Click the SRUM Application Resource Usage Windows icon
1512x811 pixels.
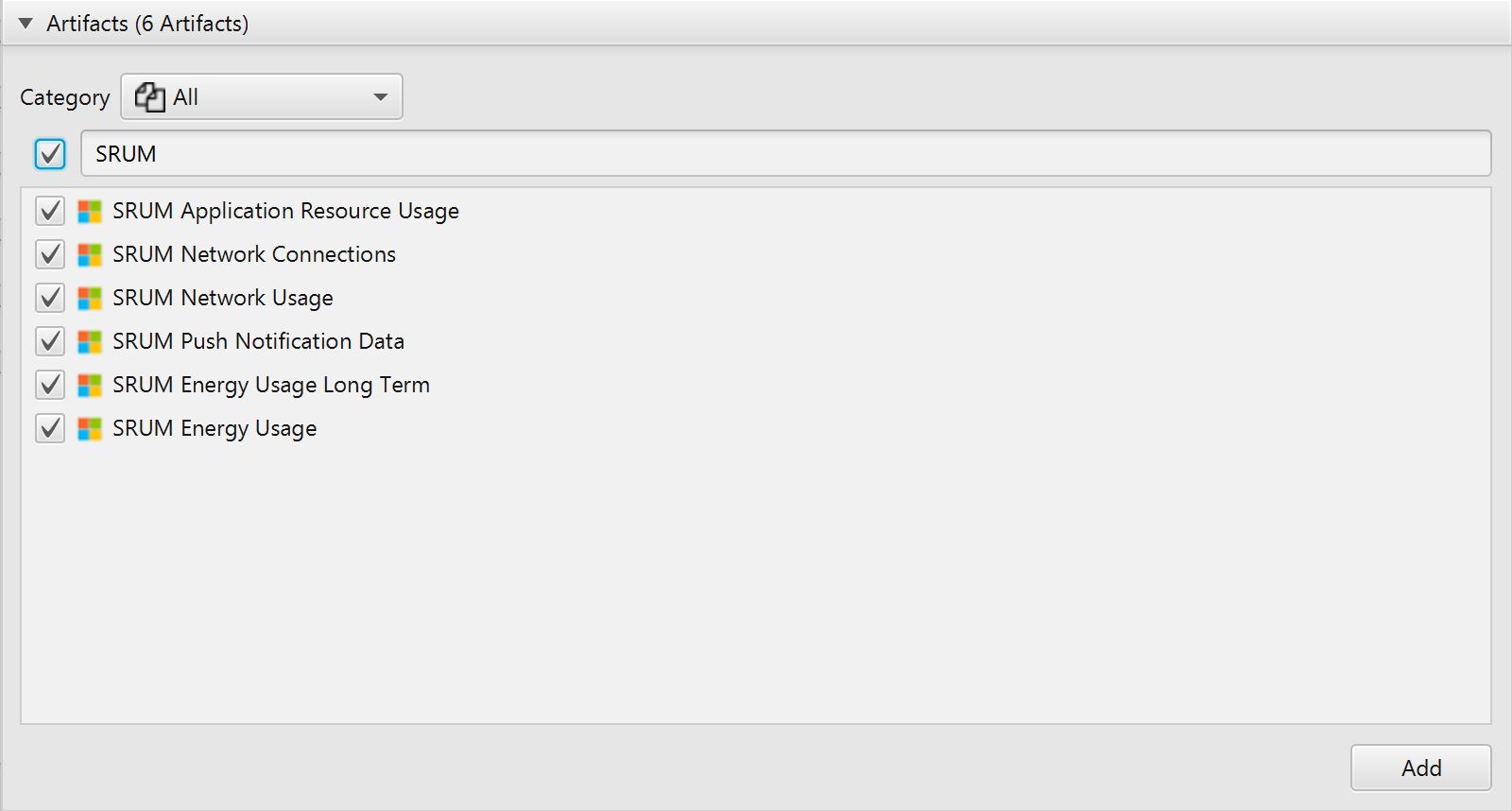[90, 211]
